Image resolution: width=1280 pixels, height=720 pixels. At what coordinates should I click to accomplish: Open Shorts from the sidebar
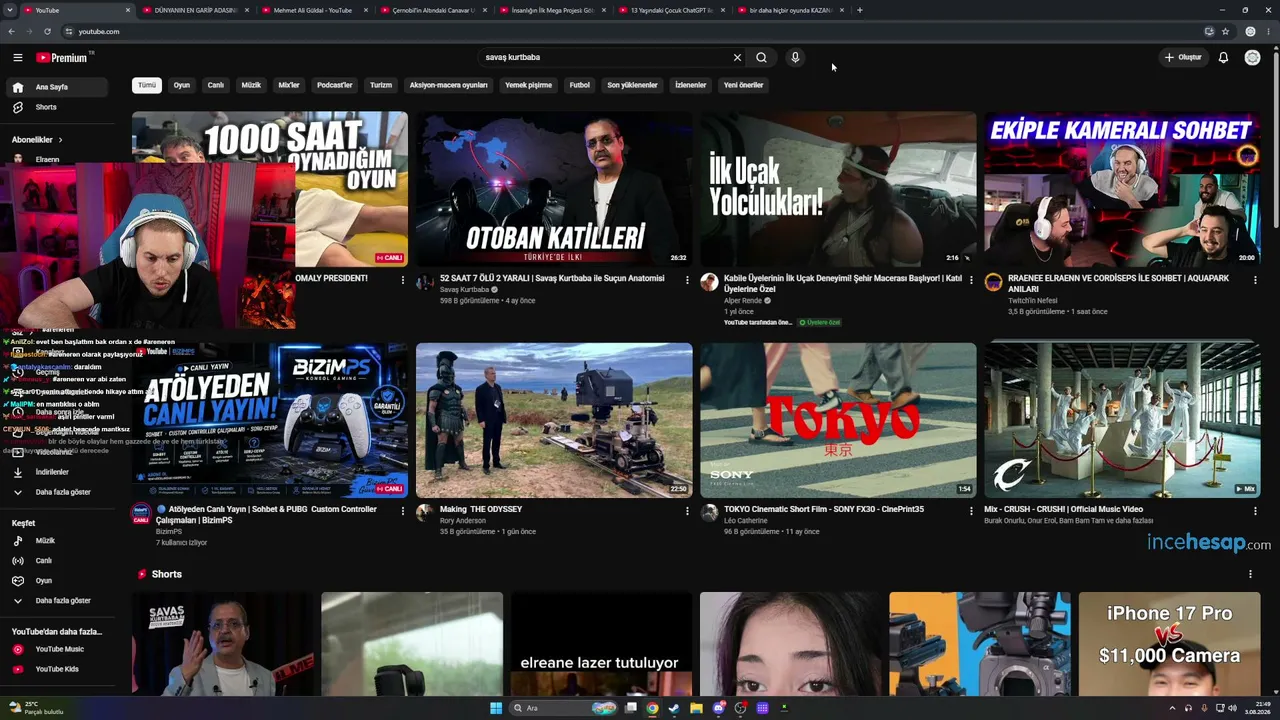coord(58,107)
